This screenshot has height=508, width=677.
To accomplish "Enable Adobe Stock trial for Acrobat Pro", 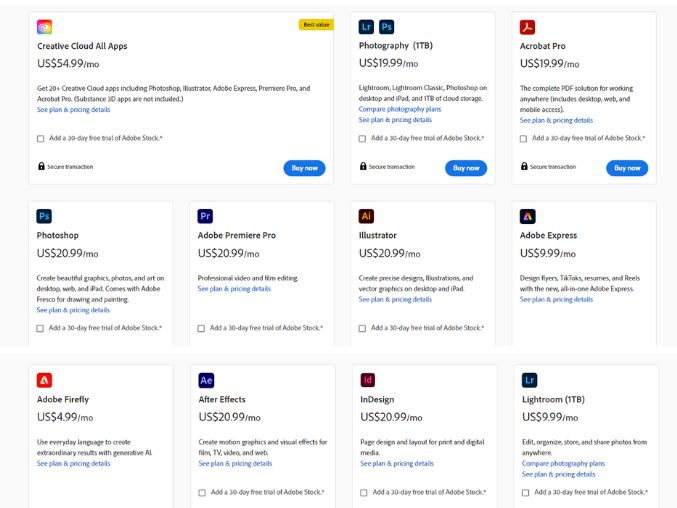I will pos(523,139).
